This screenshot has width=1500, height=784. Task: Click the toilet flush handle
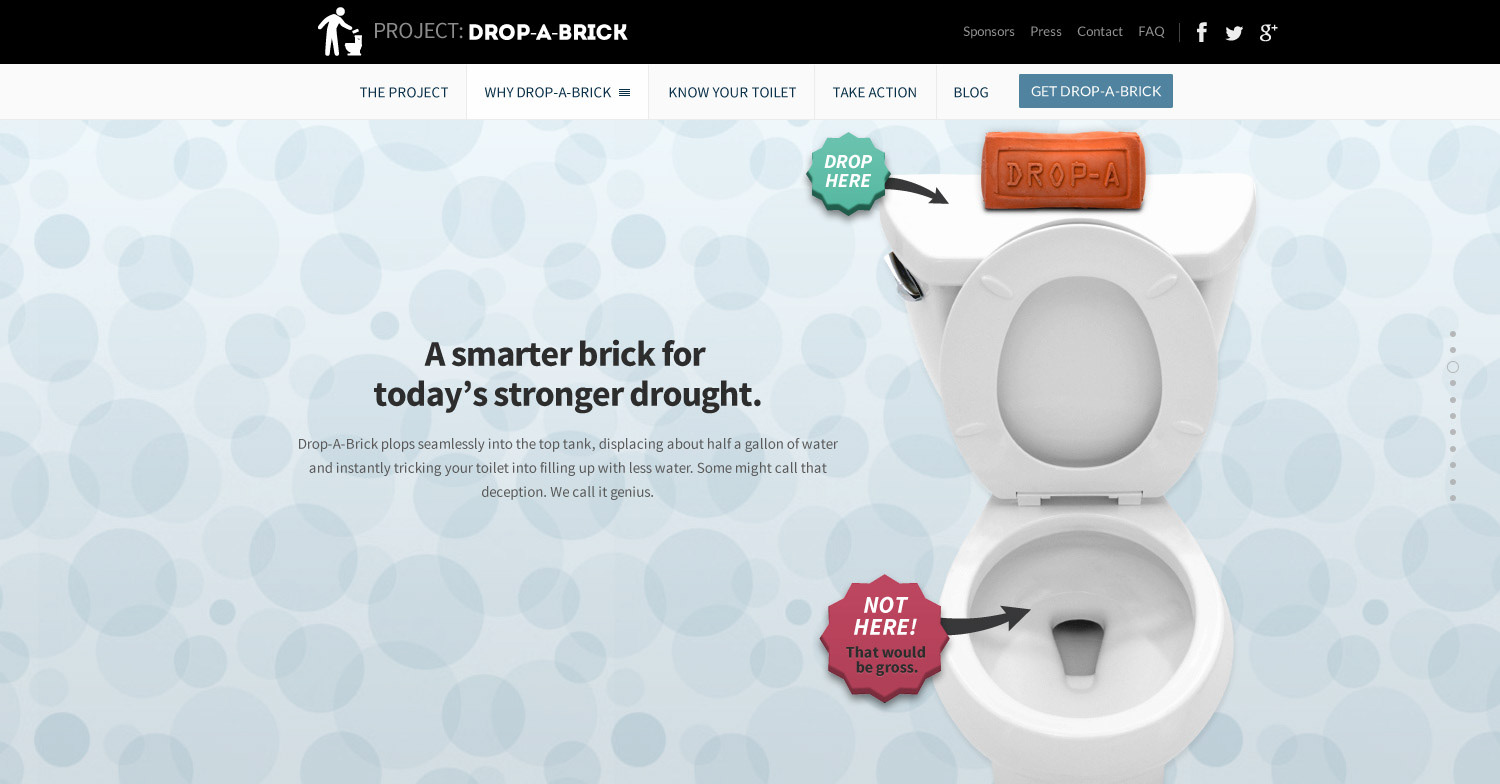[905, 276]
